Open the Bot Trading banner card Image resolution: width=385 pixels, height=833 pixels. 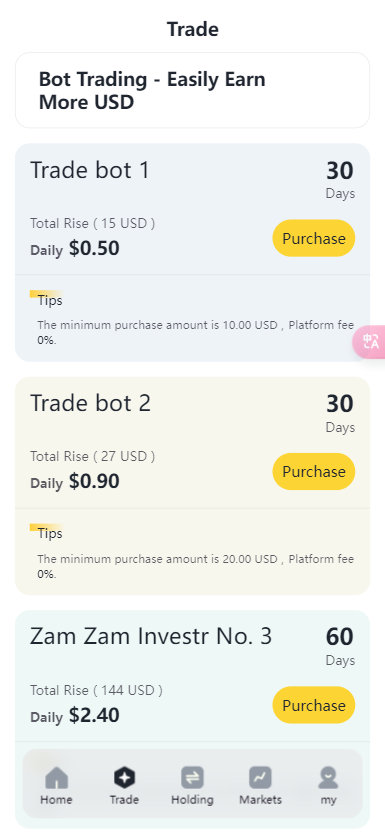pyautogui.click(x=192, y=90)
